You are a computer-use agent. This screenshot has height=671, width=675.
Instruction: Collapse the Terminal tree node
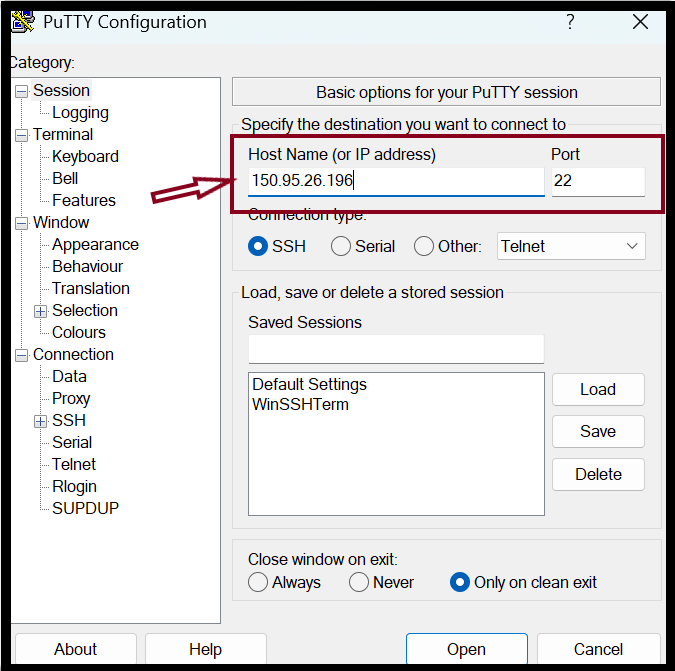pyautogui.click(x=21, y=135)
